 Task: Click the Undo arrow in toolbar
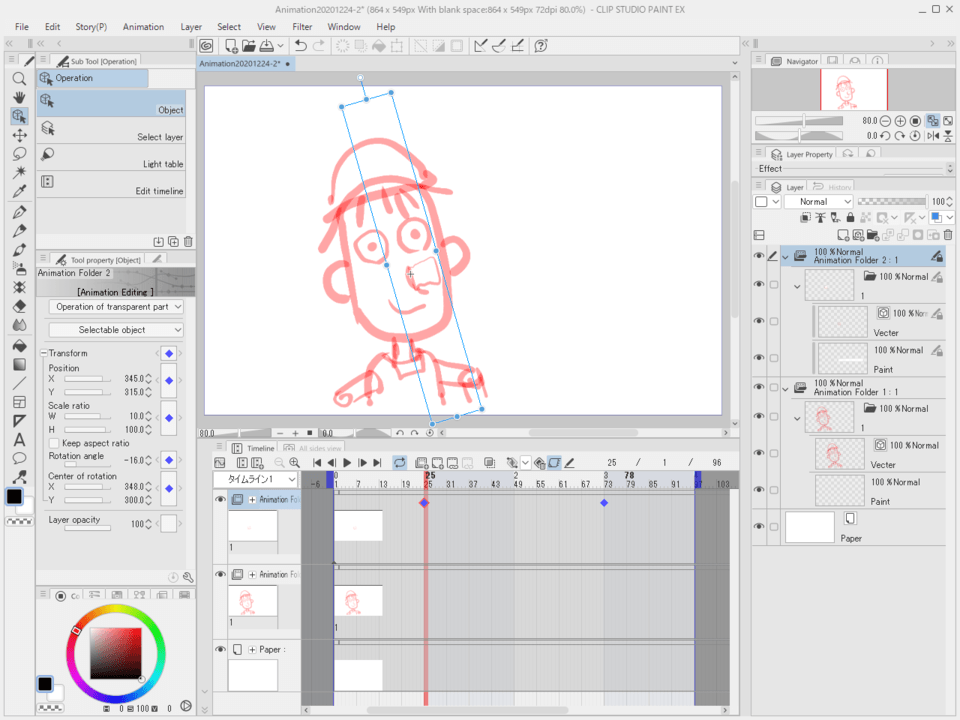300,46
